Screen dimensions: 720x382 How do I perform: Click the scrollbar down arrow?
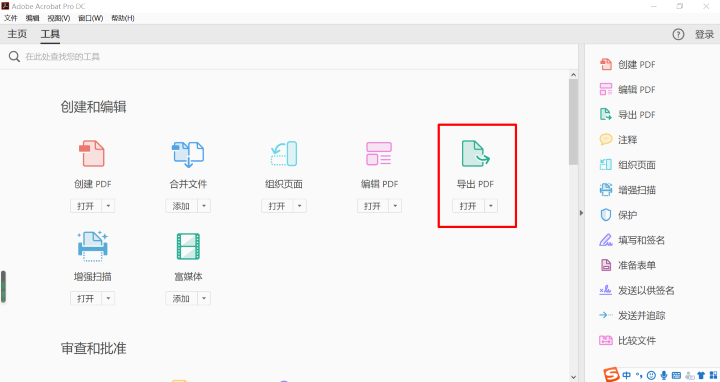click(573, 377)
